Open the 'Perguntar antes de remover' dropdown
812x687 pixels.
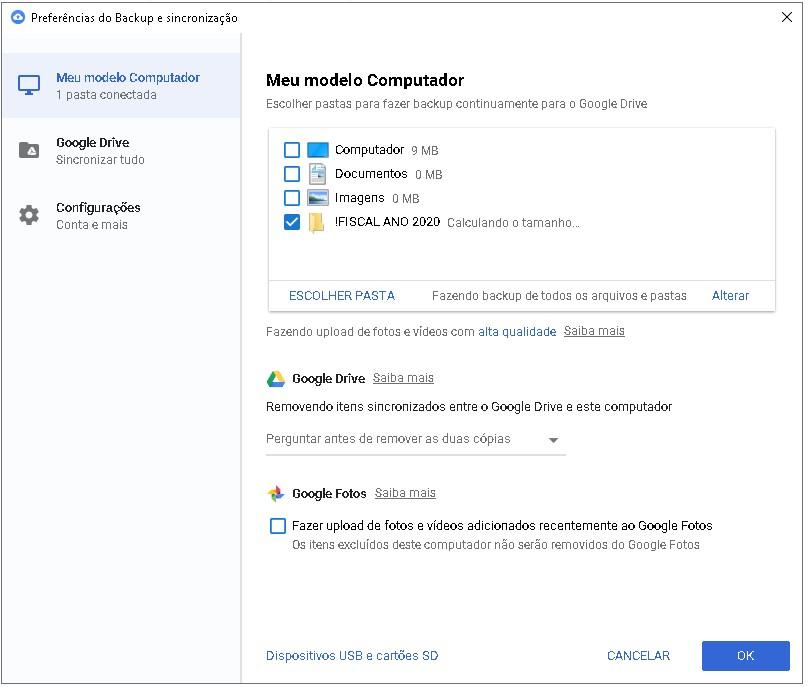pyautogui.click(x=415, y=440)
